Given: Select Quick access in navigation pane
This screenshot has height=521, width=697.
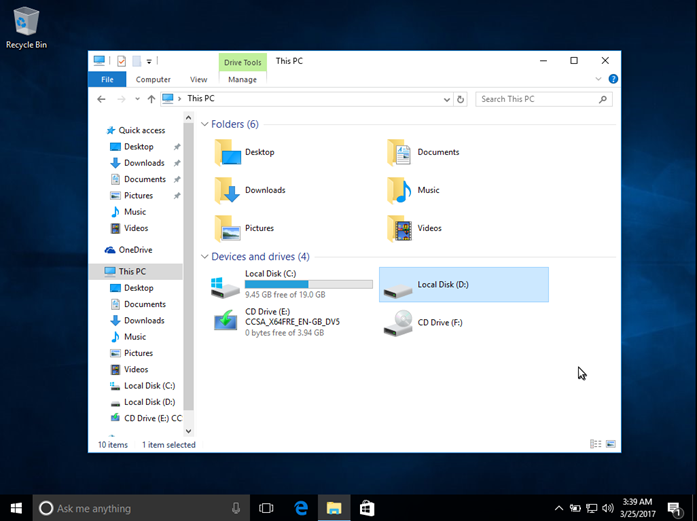Looking at the screenshot, I should pyautogui.click(x=136, y=130).
